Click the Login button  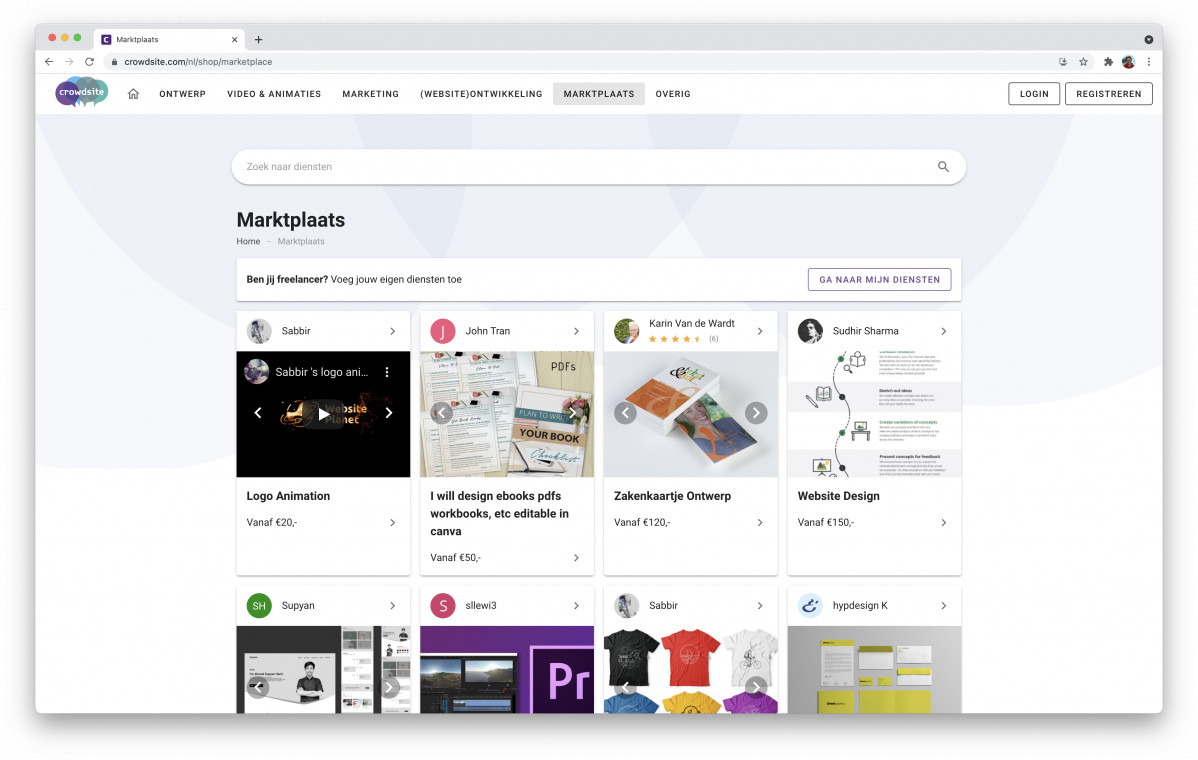pos(1034,94)
